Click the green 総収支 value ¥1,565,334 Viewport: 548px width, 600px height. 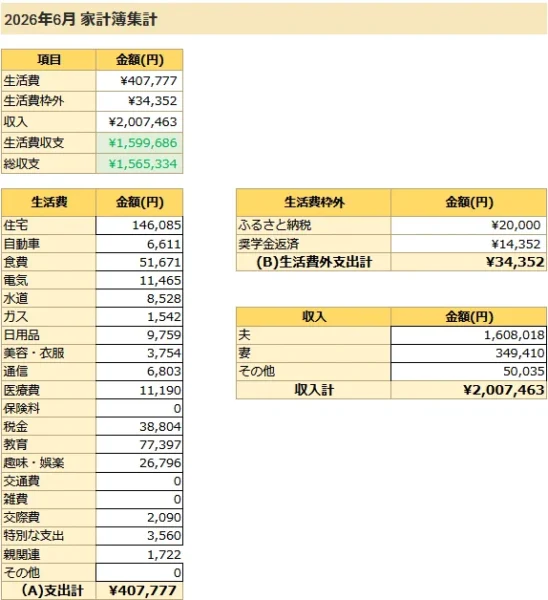[139, 164]
